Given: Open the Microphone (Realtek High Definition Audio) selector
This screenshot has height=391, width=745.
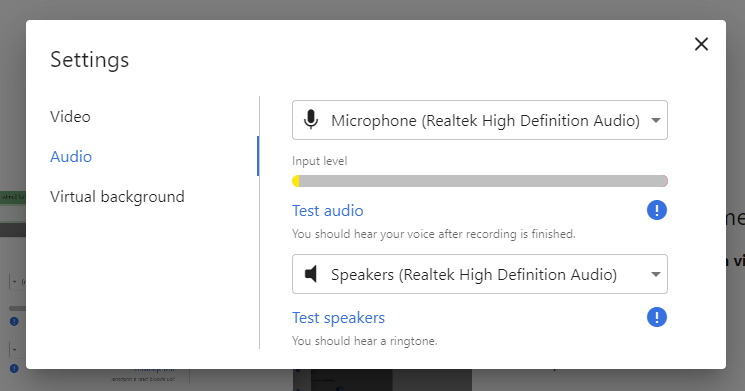Looking at the screenshot, I should 480,120.
